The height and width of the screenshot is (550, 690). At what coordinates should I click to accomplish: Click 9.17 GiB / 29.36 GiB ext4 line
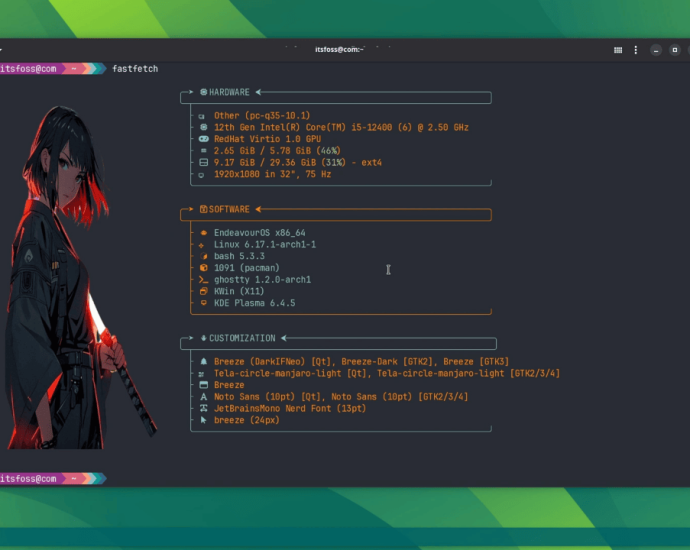coord(298,162)
